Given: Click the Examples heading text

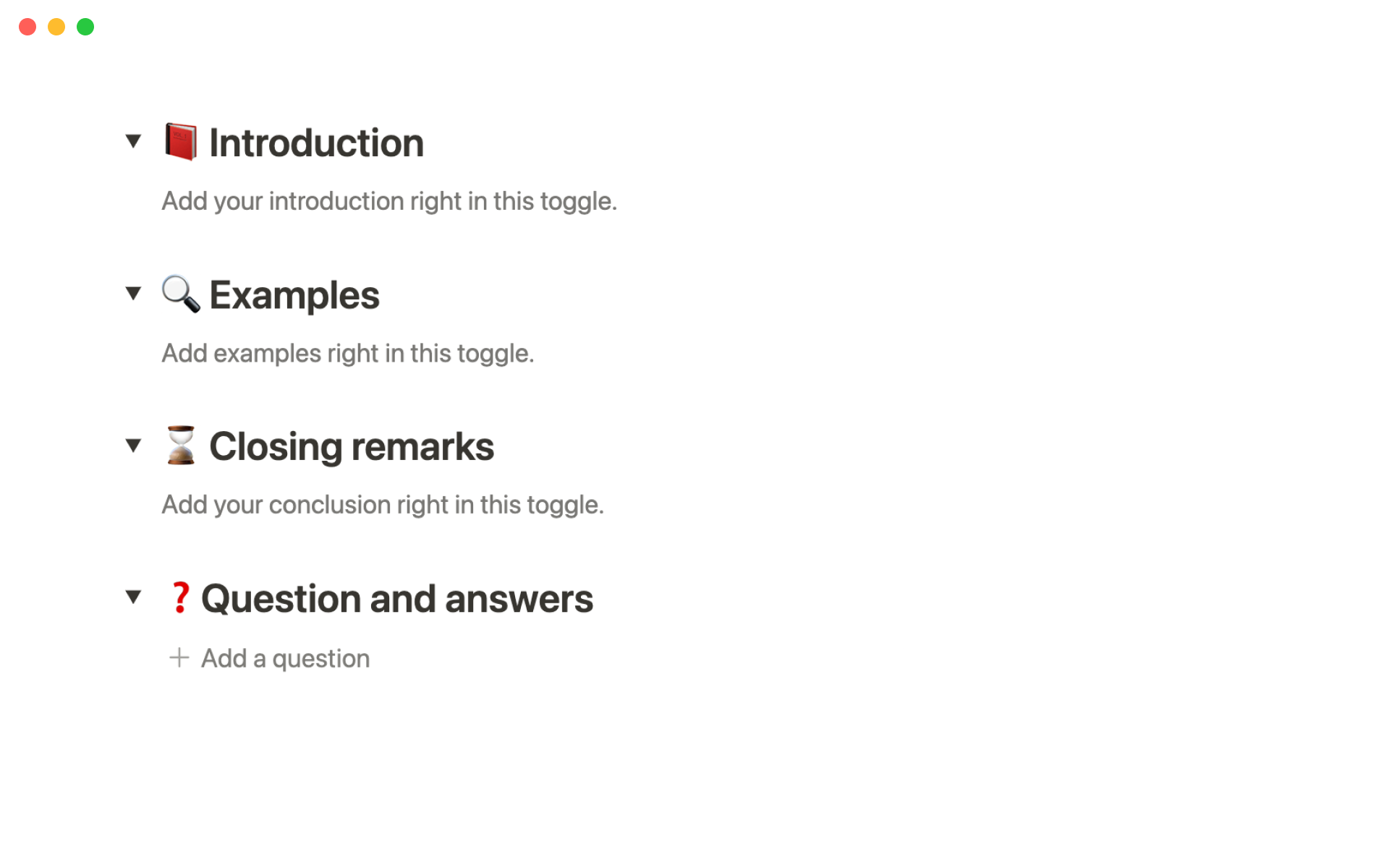Looking at the screenshot, I should click(x=294, y=295).
